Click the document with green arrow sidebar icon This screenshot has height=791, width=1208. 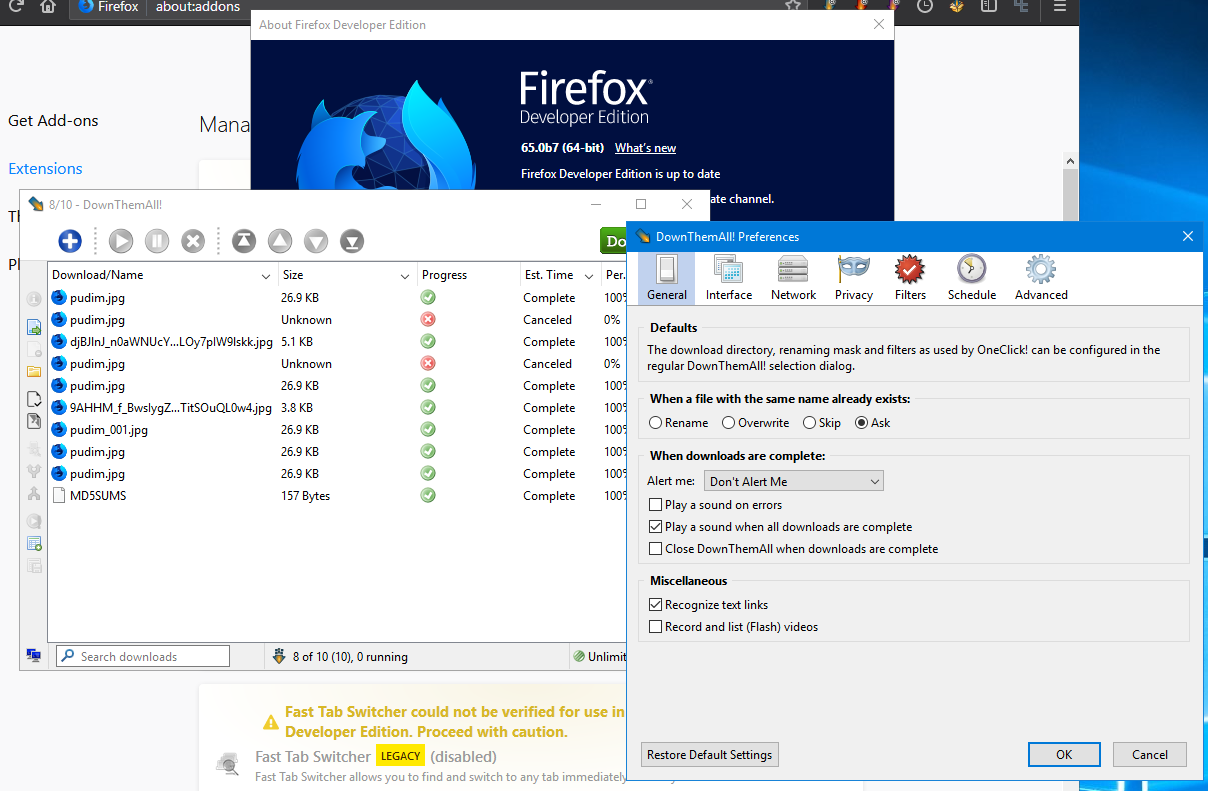pos(34,326)
